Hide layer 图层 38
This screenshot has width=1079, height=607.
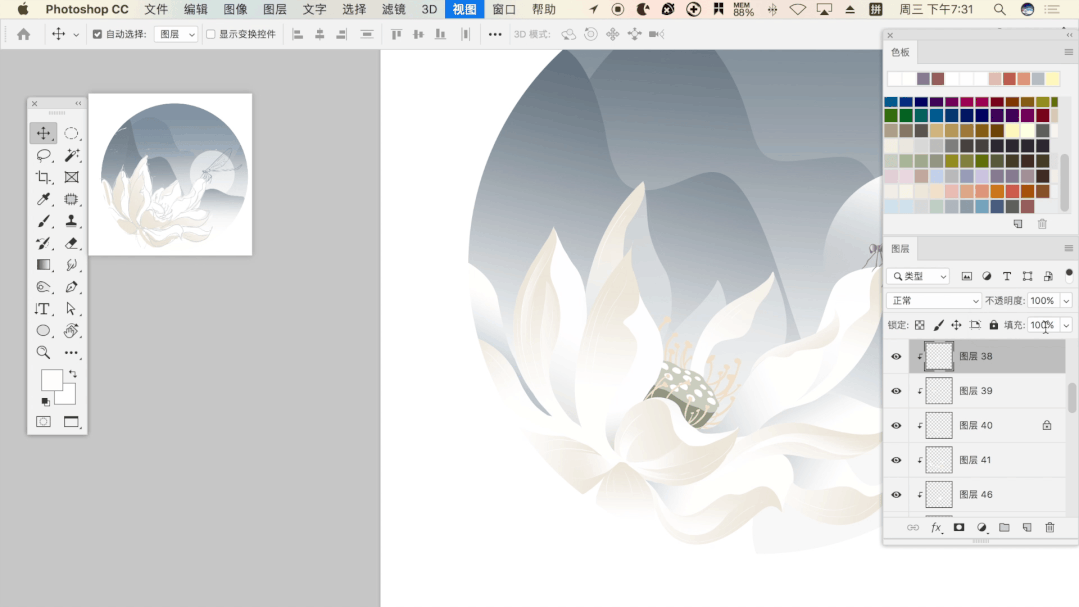click(896, 356)
